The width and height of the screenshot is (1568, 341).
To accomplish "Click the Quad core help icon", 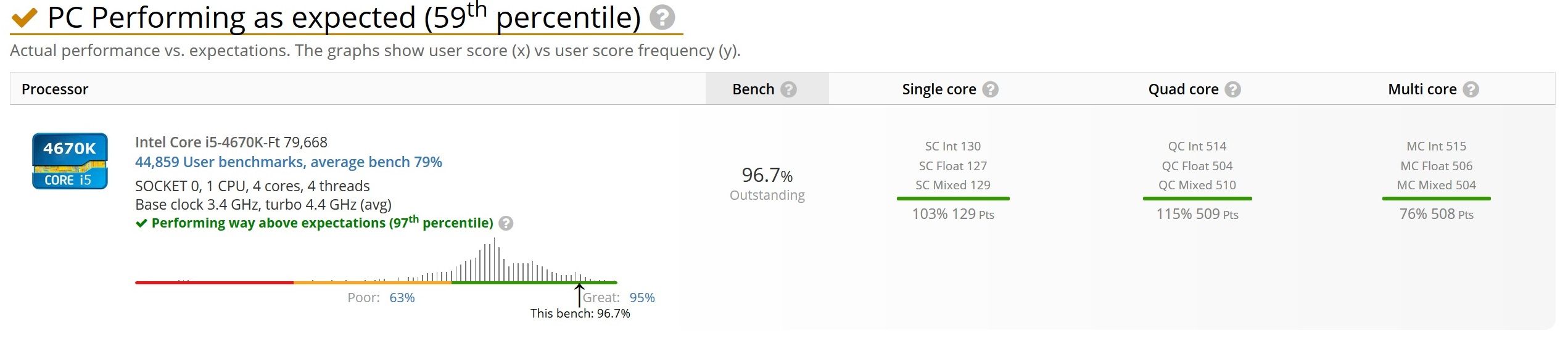I will point(1232,89).
